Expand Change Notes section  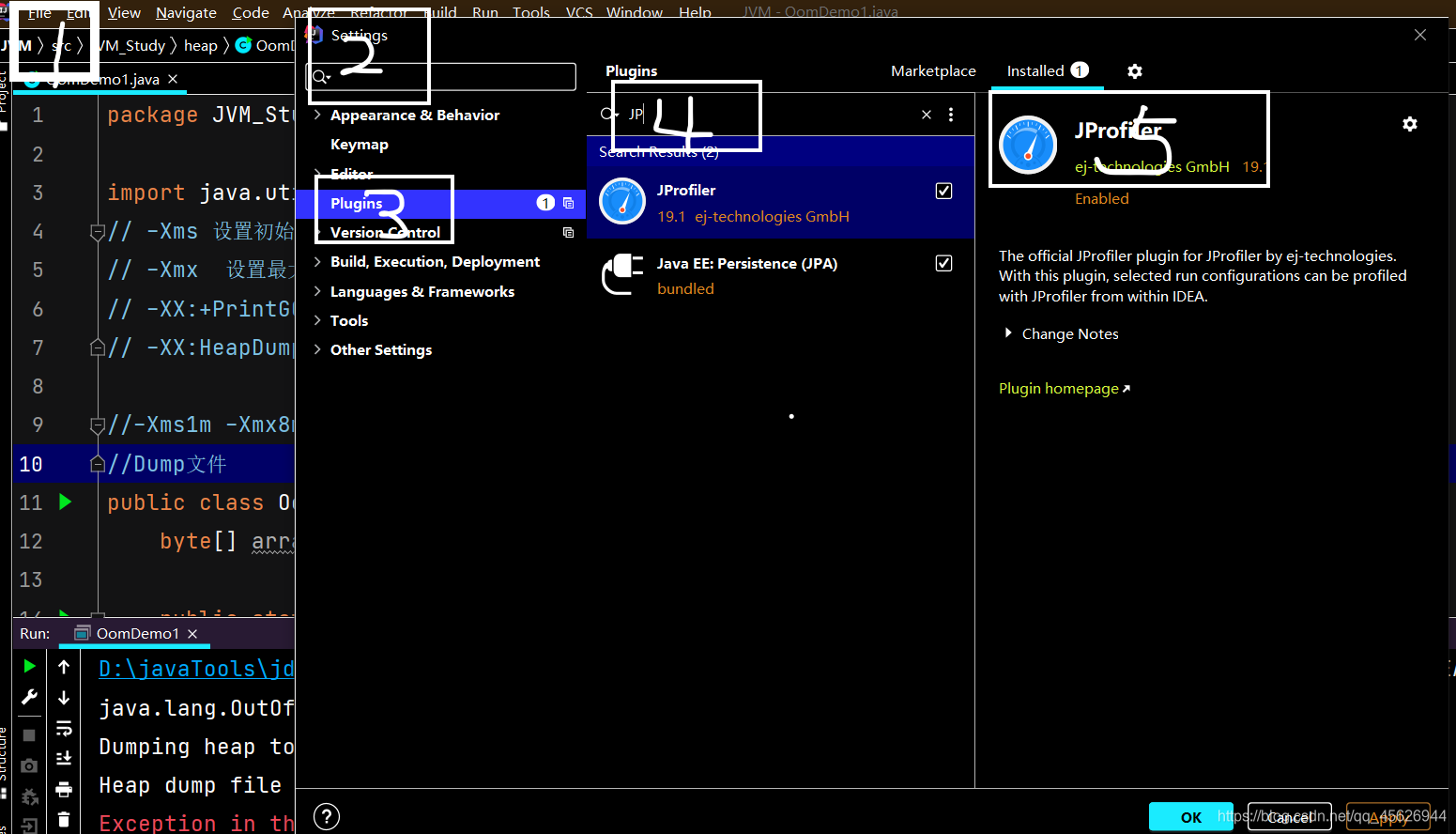1008,333
